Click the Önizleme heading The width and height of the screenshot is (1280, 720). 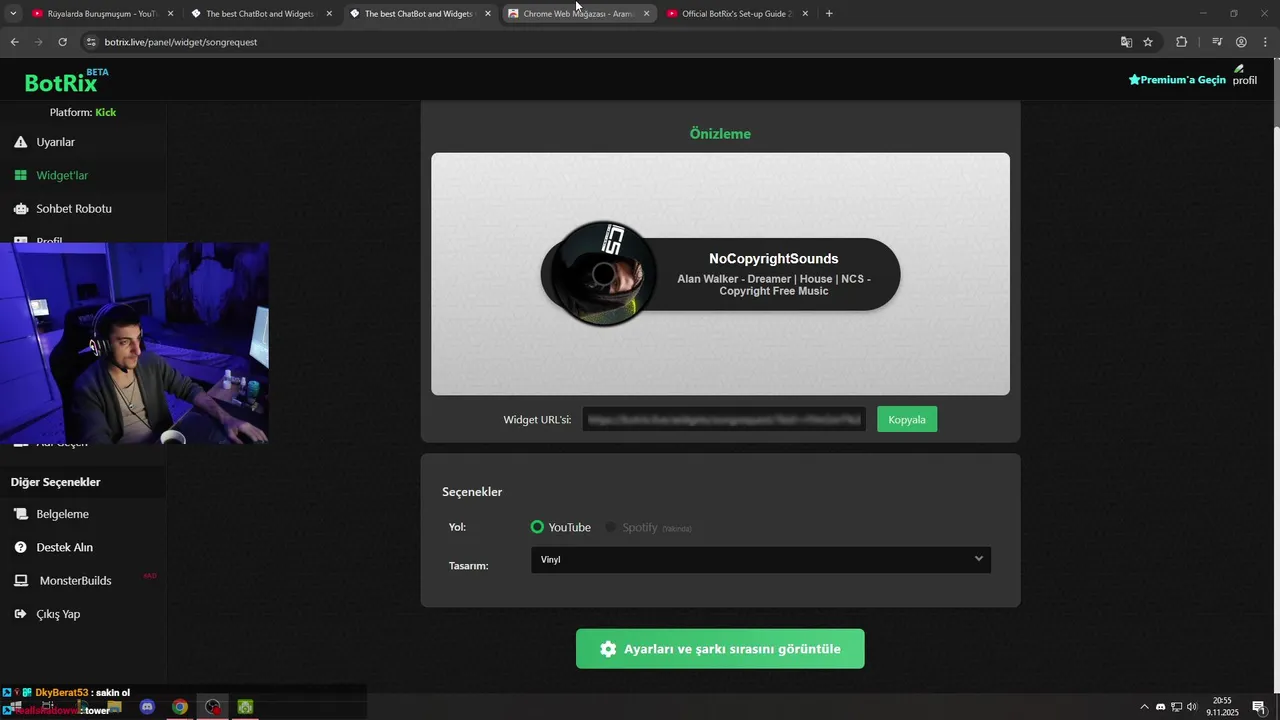click(x=720, y=134)
